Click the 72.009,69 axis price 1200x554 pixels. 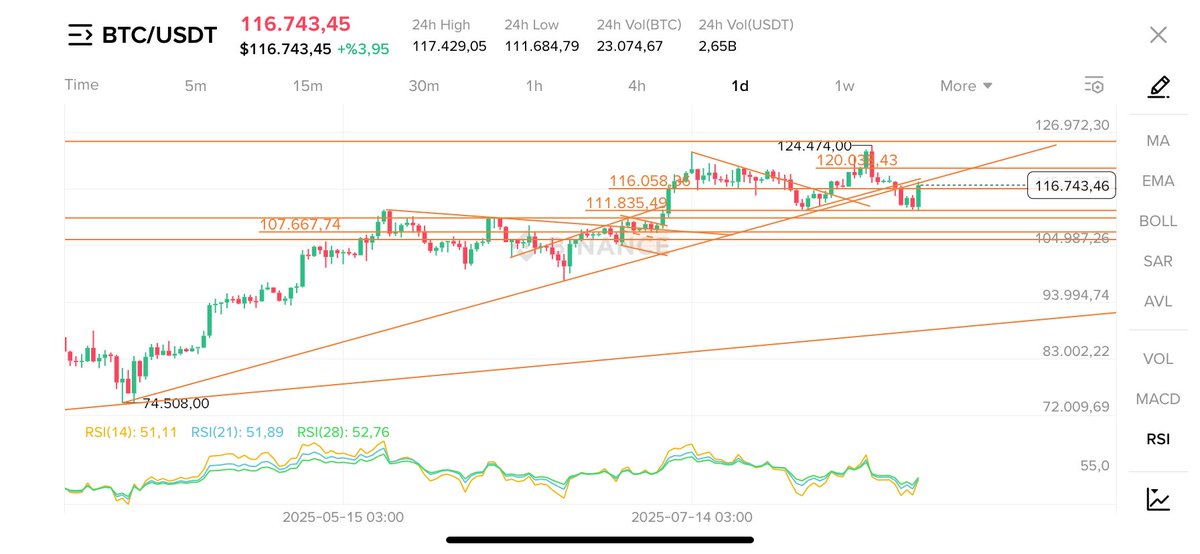click(1076, 407)
